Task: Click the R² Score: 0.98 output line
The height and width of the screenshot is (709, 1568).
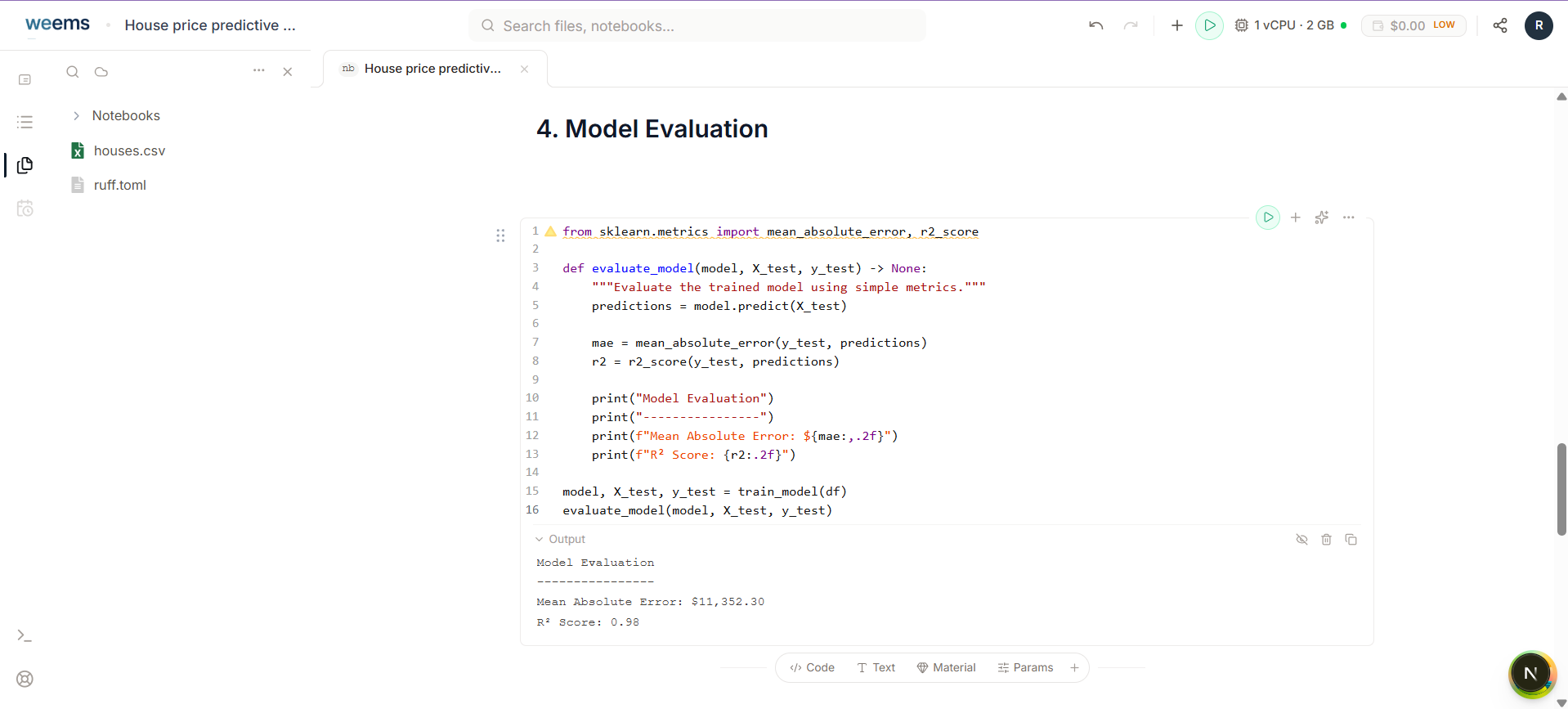Action: point(588,622)
